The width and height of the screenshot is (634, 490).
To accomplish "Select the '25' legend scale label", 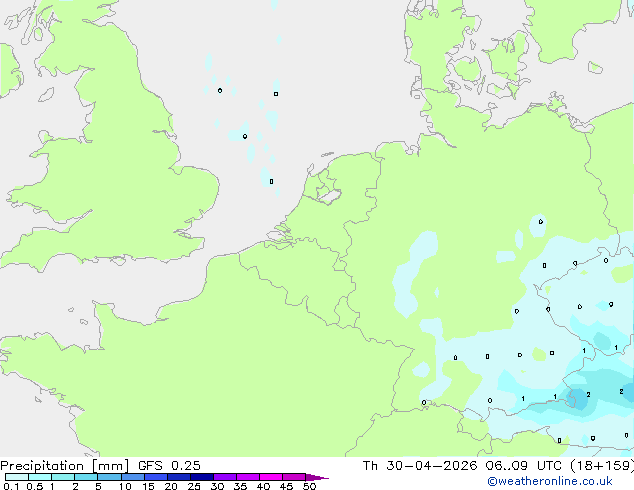I will (194, 486).
